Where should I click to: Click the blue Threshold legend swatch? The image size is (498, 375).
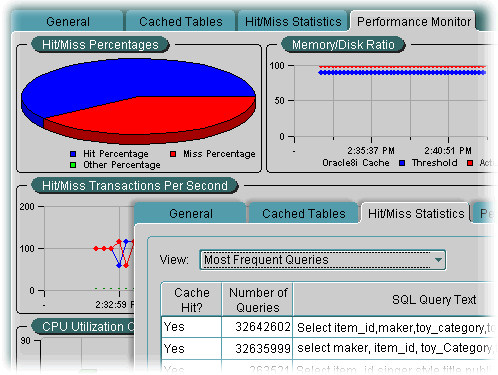tap(402, 163)
